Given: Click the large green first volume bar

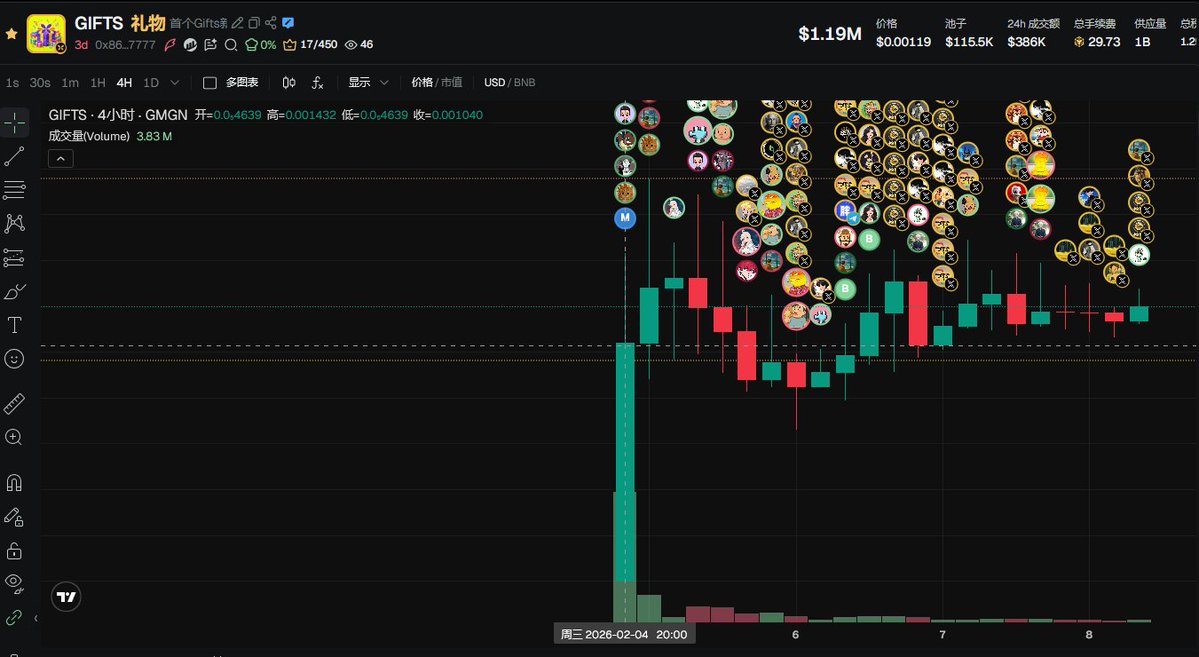Looking at the screenshot, I should (625, 558).
